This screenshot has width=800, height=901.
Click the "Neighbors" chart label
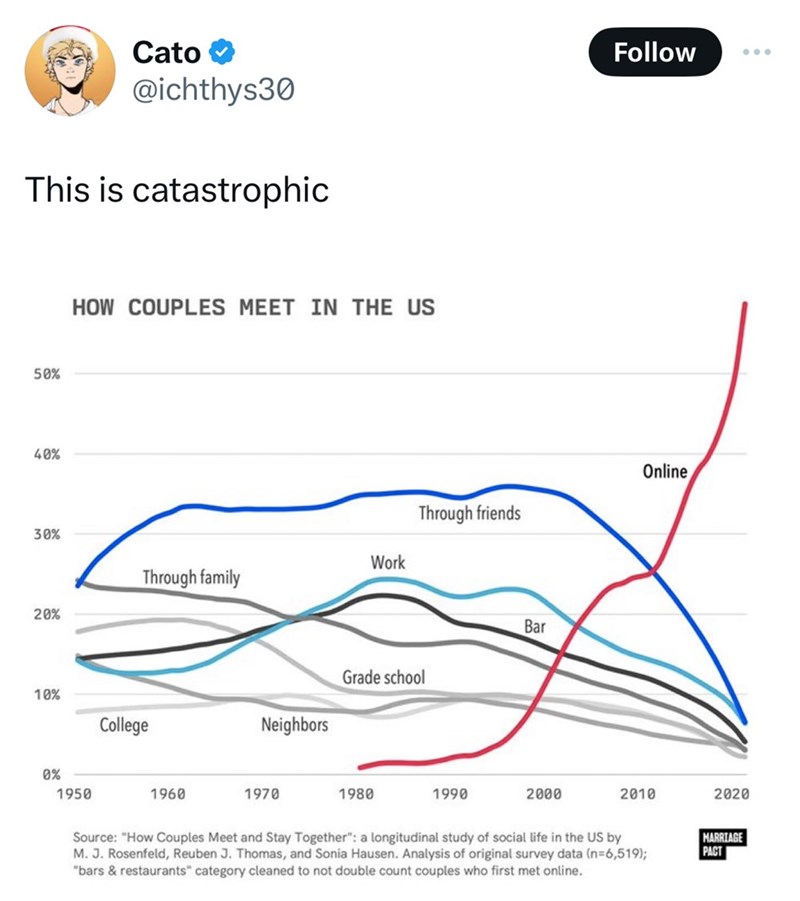294,724
